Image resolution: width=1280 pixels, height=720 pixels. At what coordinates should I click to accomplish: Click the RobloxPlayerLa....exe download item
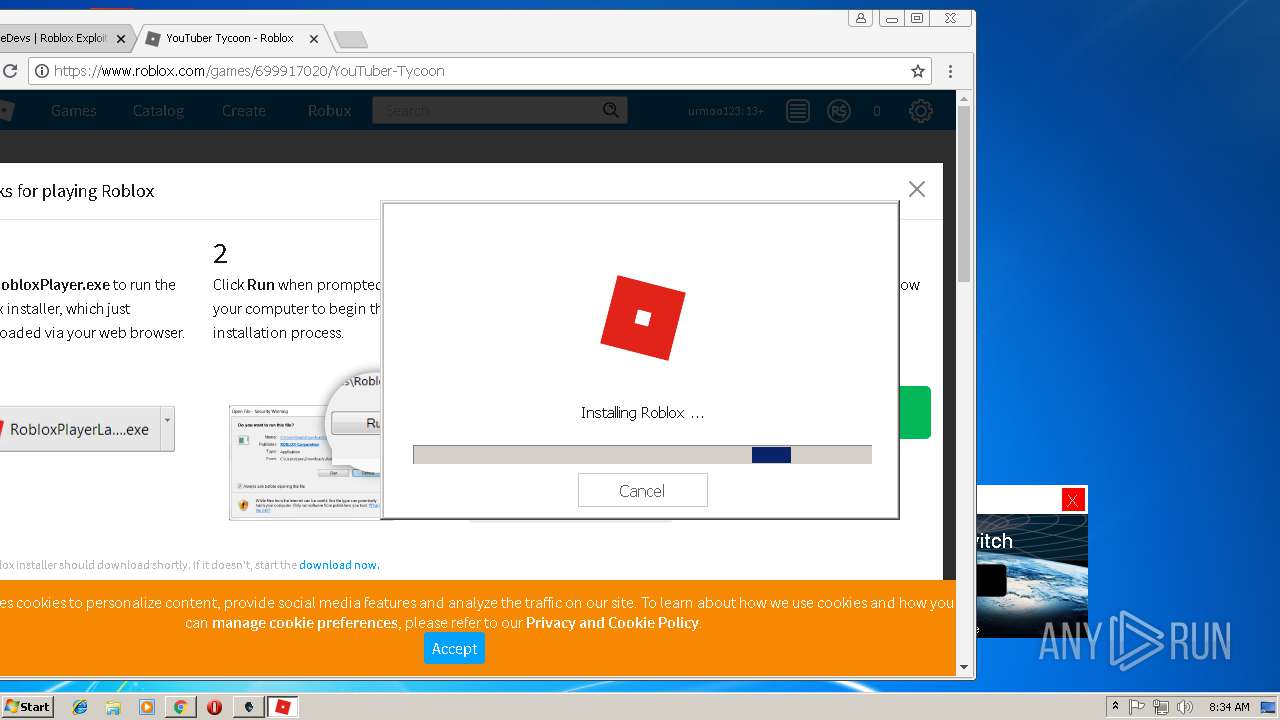[x=78, y=429]
